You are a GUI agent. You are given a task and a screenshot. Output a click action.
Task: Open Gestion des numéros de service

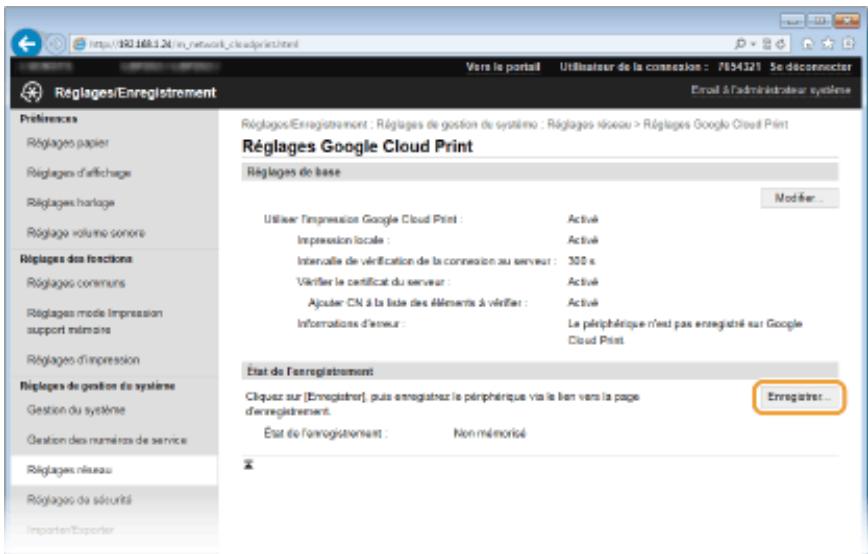[107, 439]
